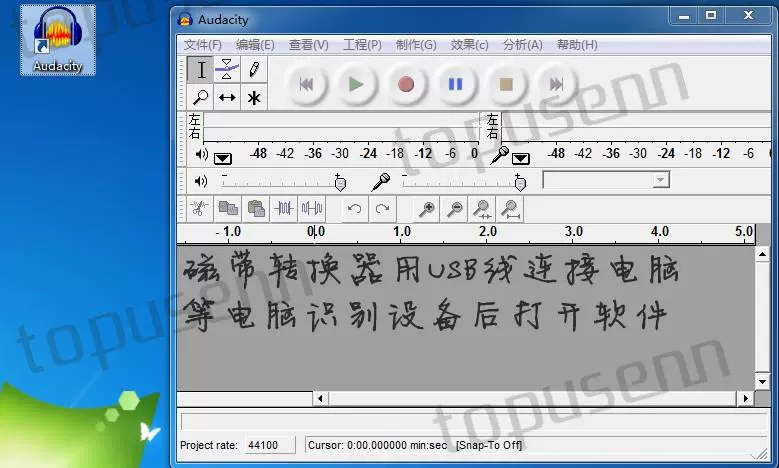Screen dimensions: 779x468
Task: Click the Zoom Out magnifier icon
Action: pos(455,209)
